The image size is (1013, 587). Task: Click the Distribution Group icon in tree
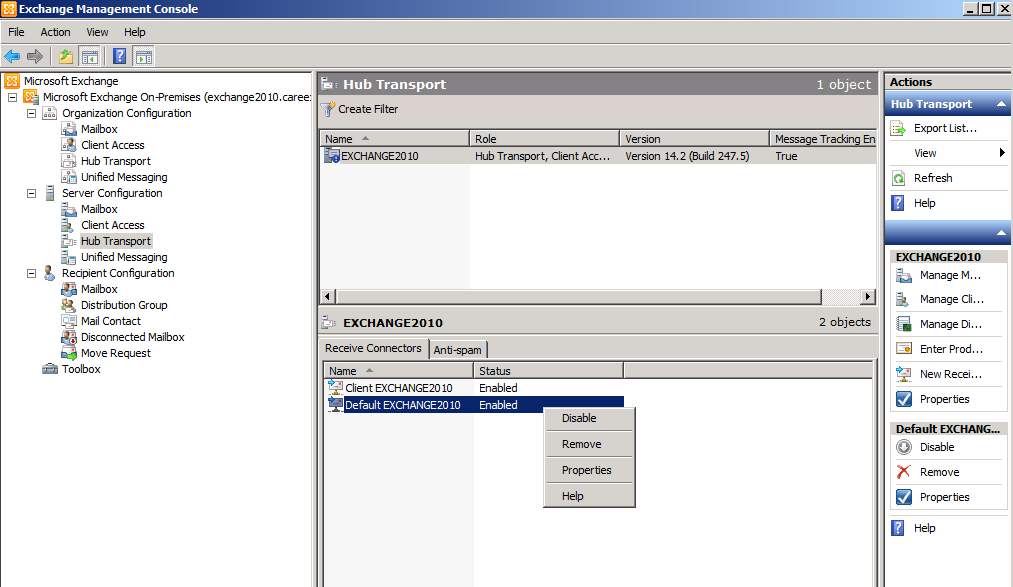pos(68,305)
